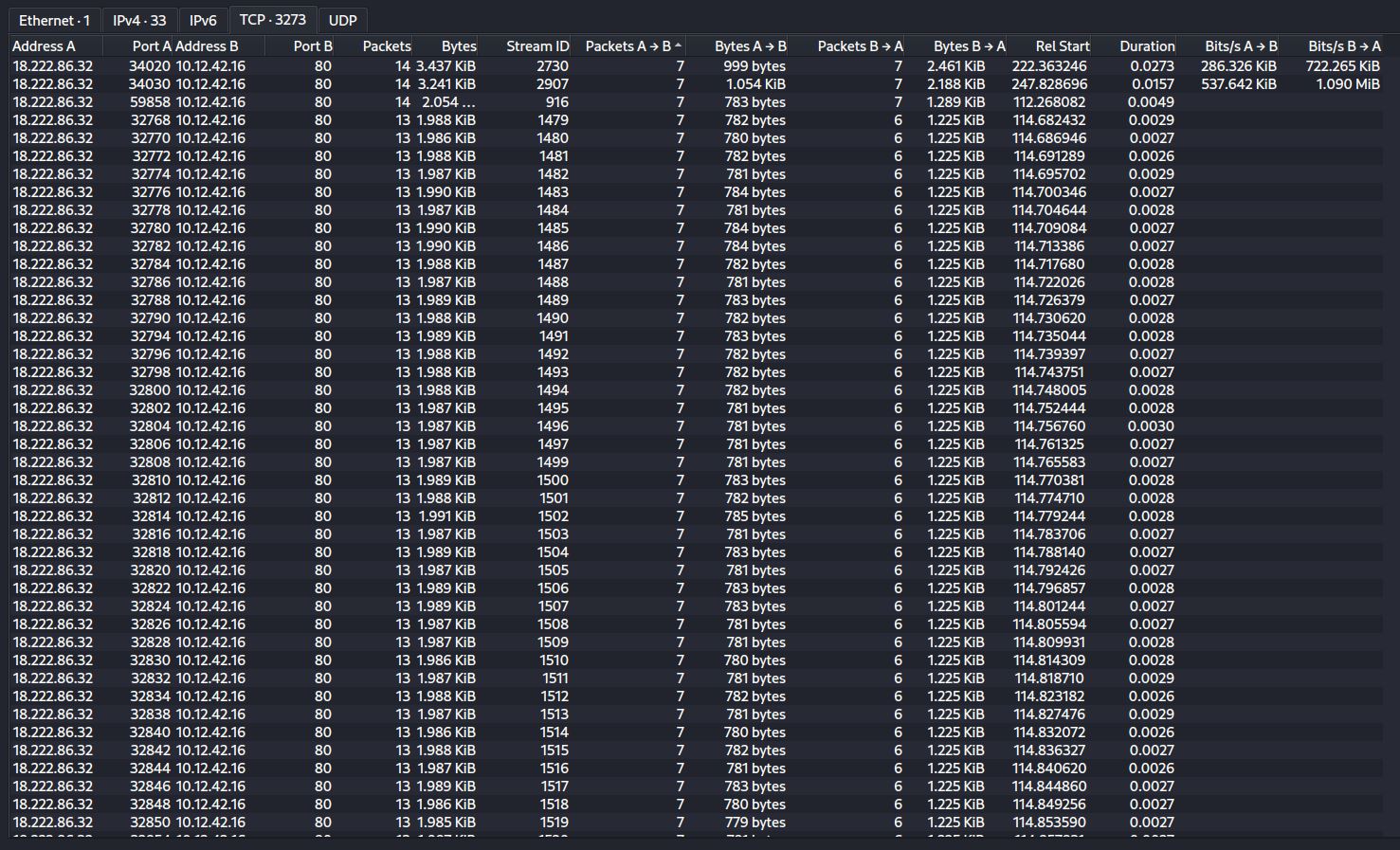Click the Address B column header

coord(219,45)
